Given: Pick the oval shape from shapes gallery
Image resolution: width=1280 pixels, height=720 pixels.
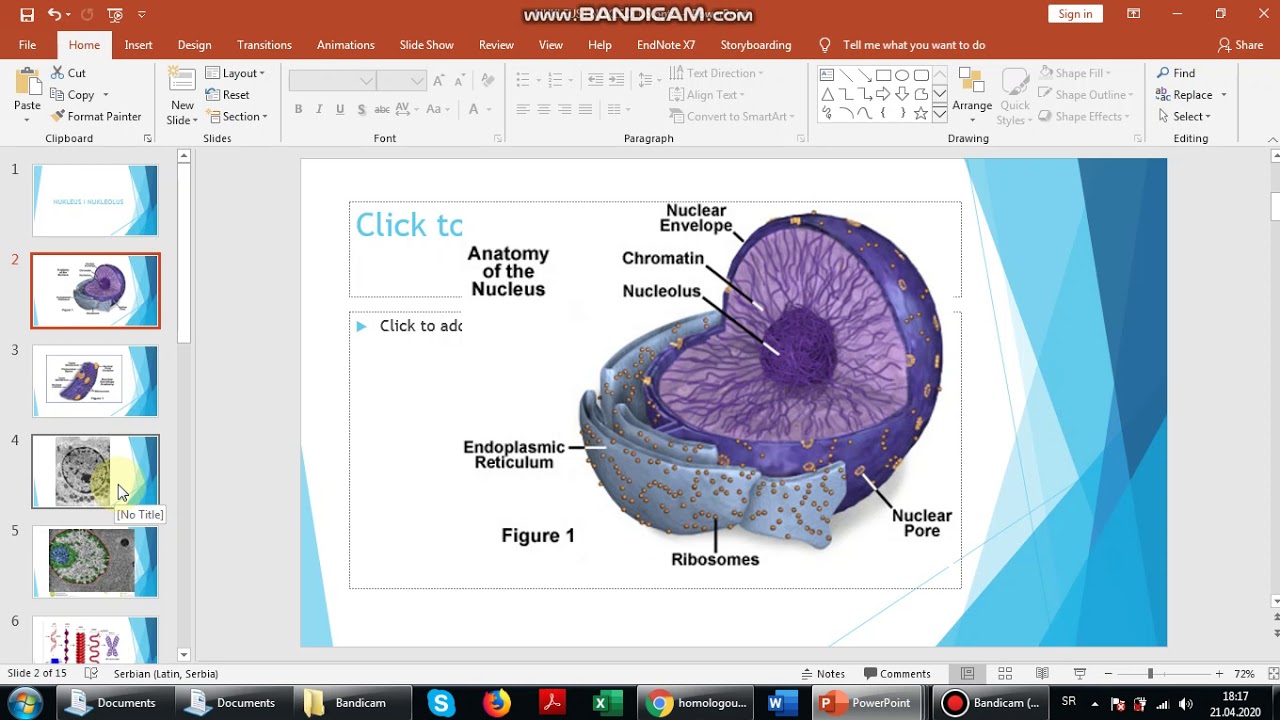Looking at the screenshot, I should [x=902, y=75].
